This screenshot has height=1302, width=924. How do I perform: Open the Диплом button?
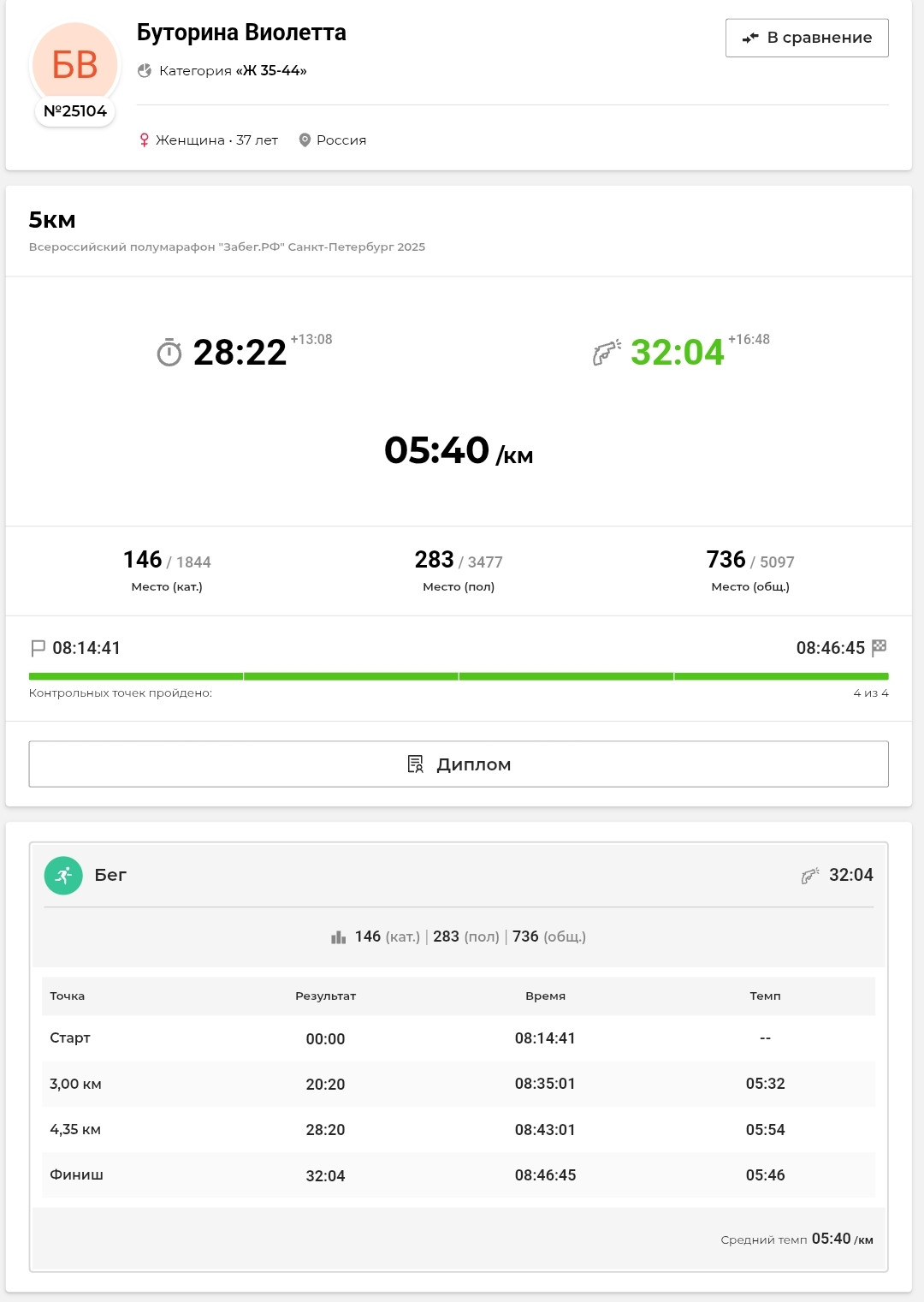459,764
